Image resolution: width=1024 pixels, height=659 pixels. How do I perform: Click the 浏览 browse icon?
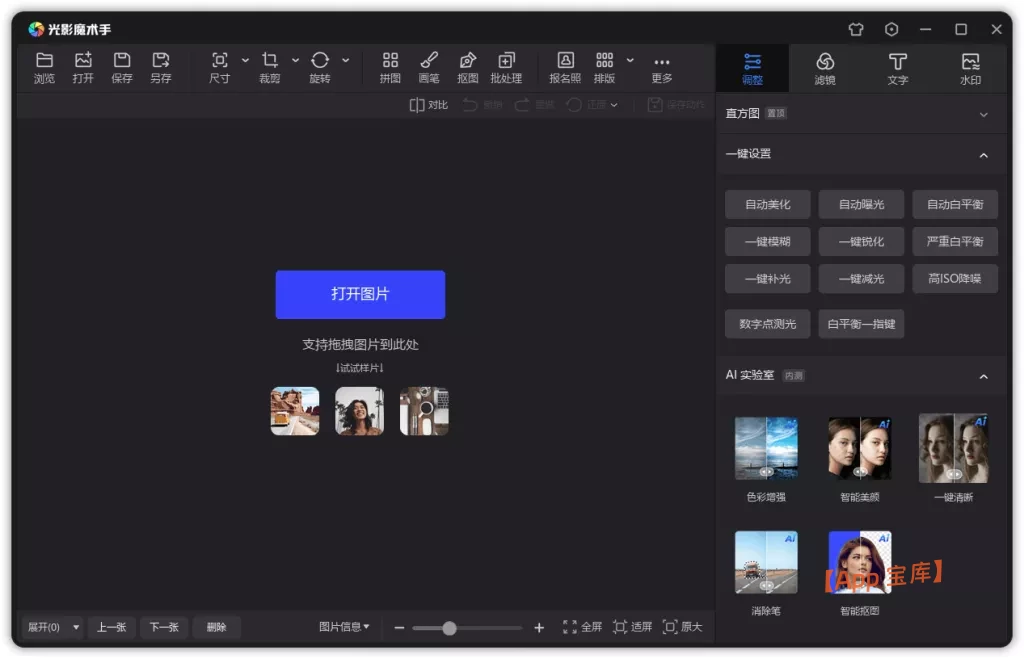pyautogui.click(x=44, y=67)
